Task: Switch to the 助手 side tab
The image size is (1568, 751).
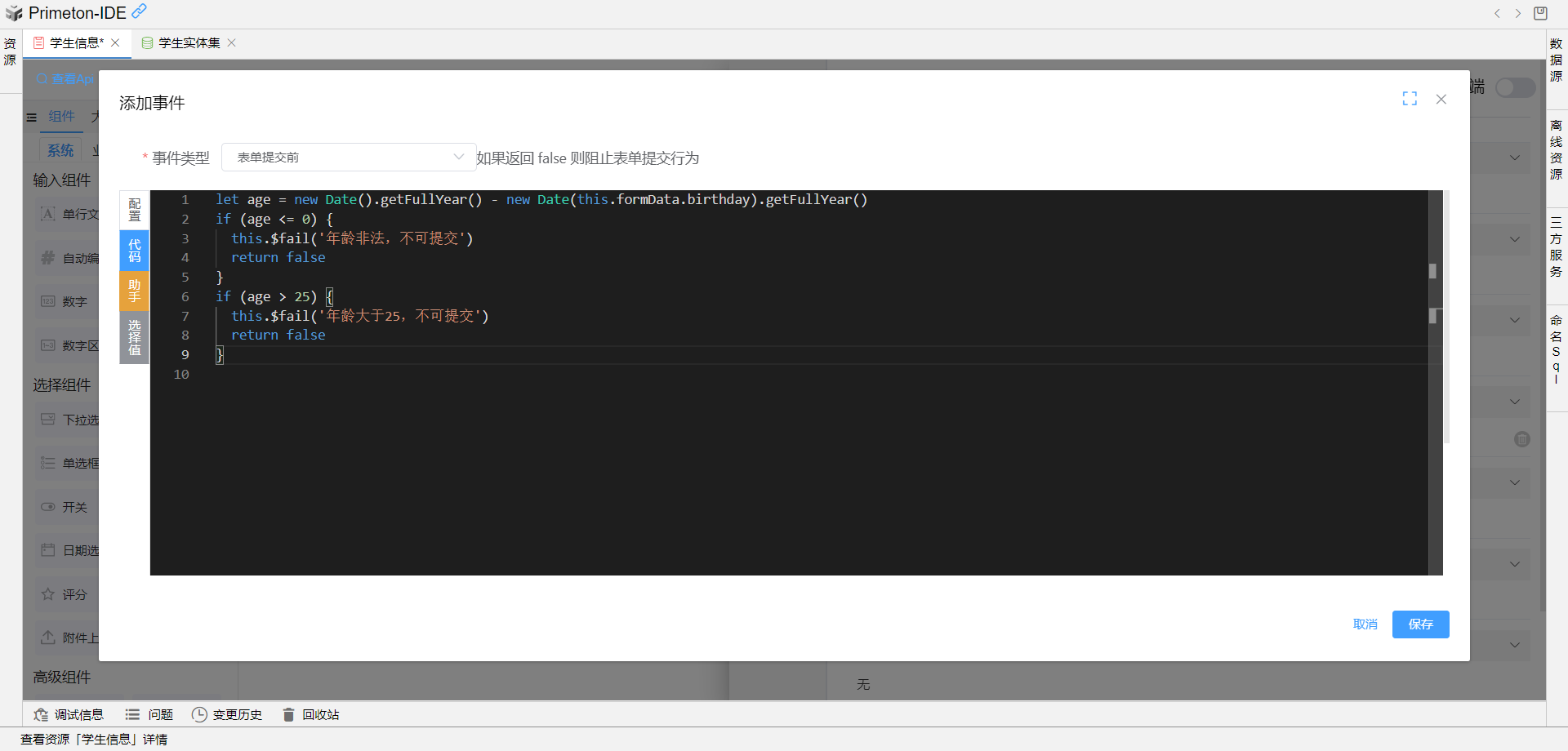Action: (135, 291)
